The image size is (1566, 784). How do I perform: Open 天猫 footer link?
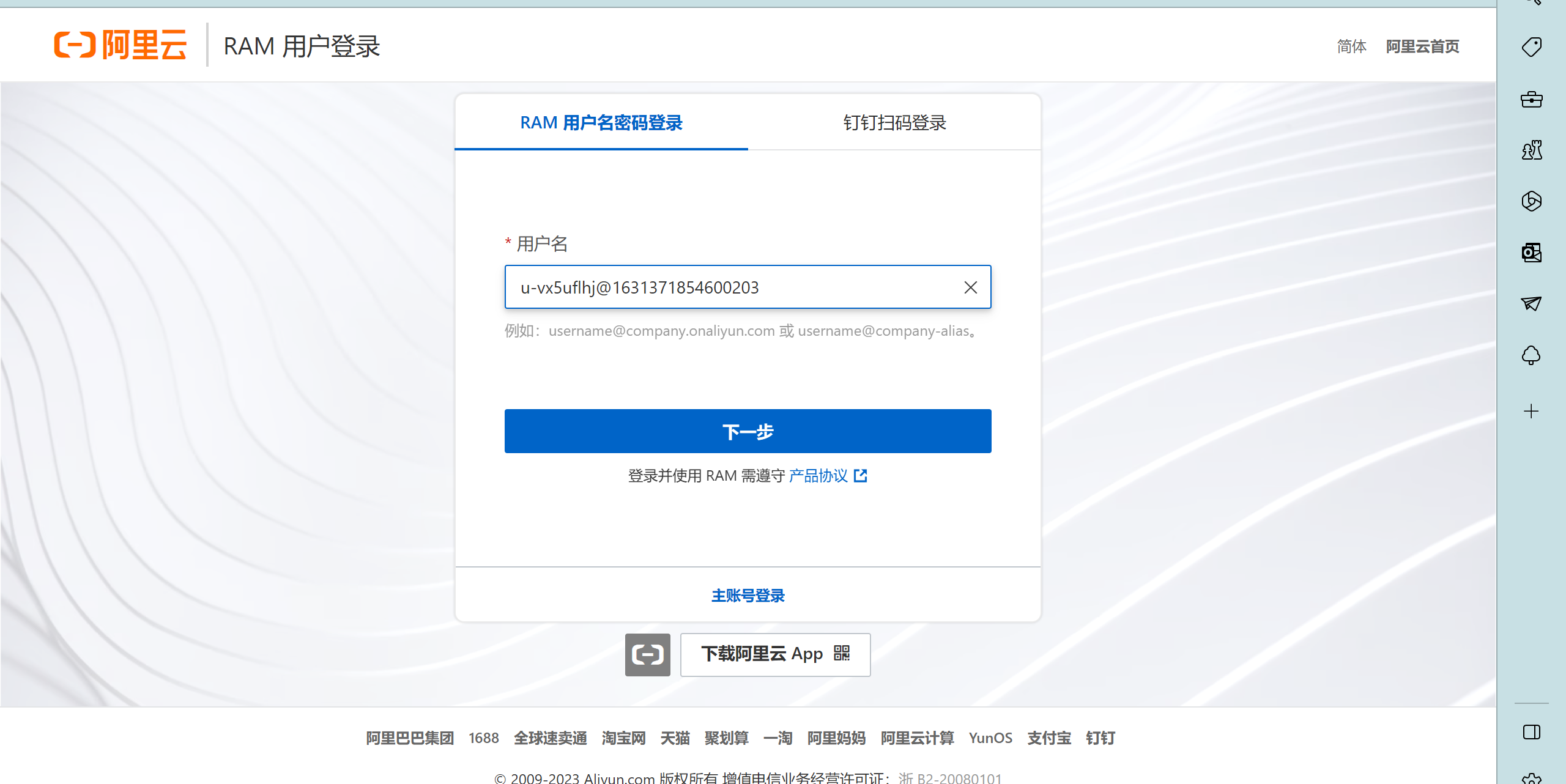point(675,738)
